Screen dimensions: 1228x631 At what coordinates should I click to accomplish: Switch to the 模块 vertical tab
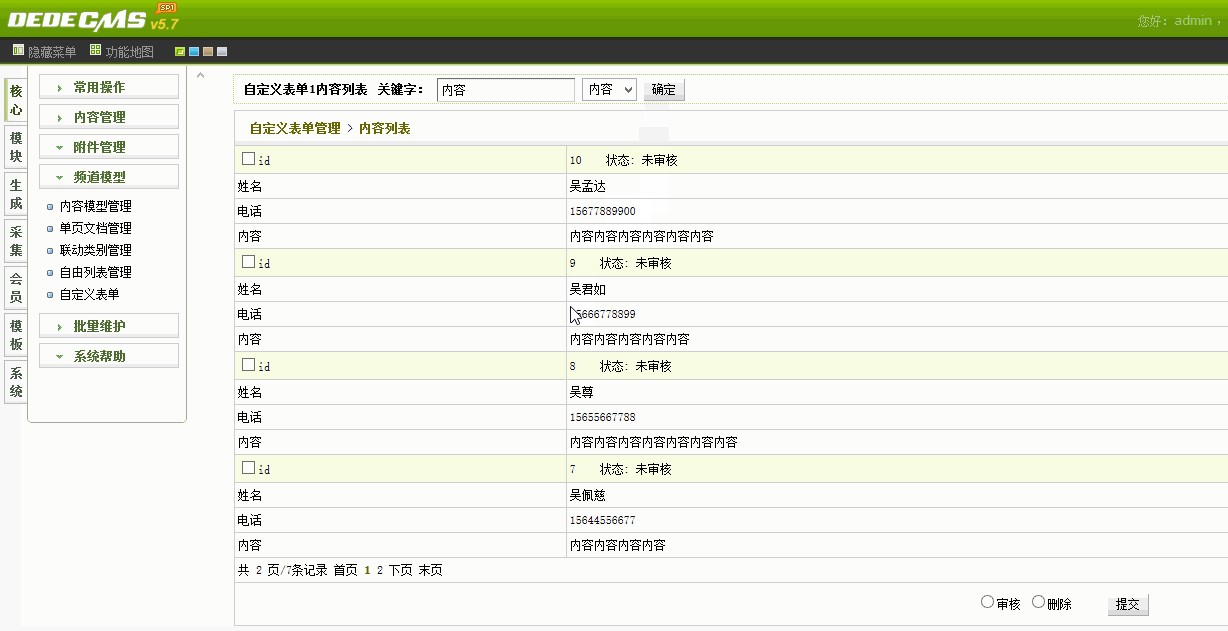15,147
